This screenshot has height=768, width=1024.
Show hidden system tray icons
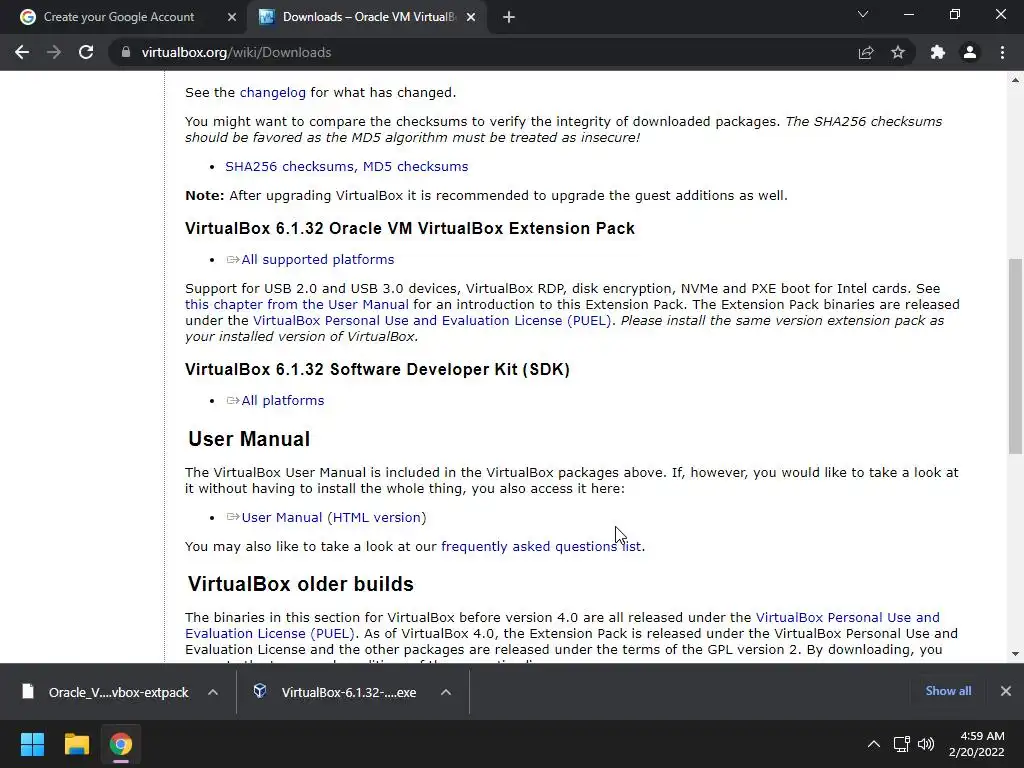point(873,744)
